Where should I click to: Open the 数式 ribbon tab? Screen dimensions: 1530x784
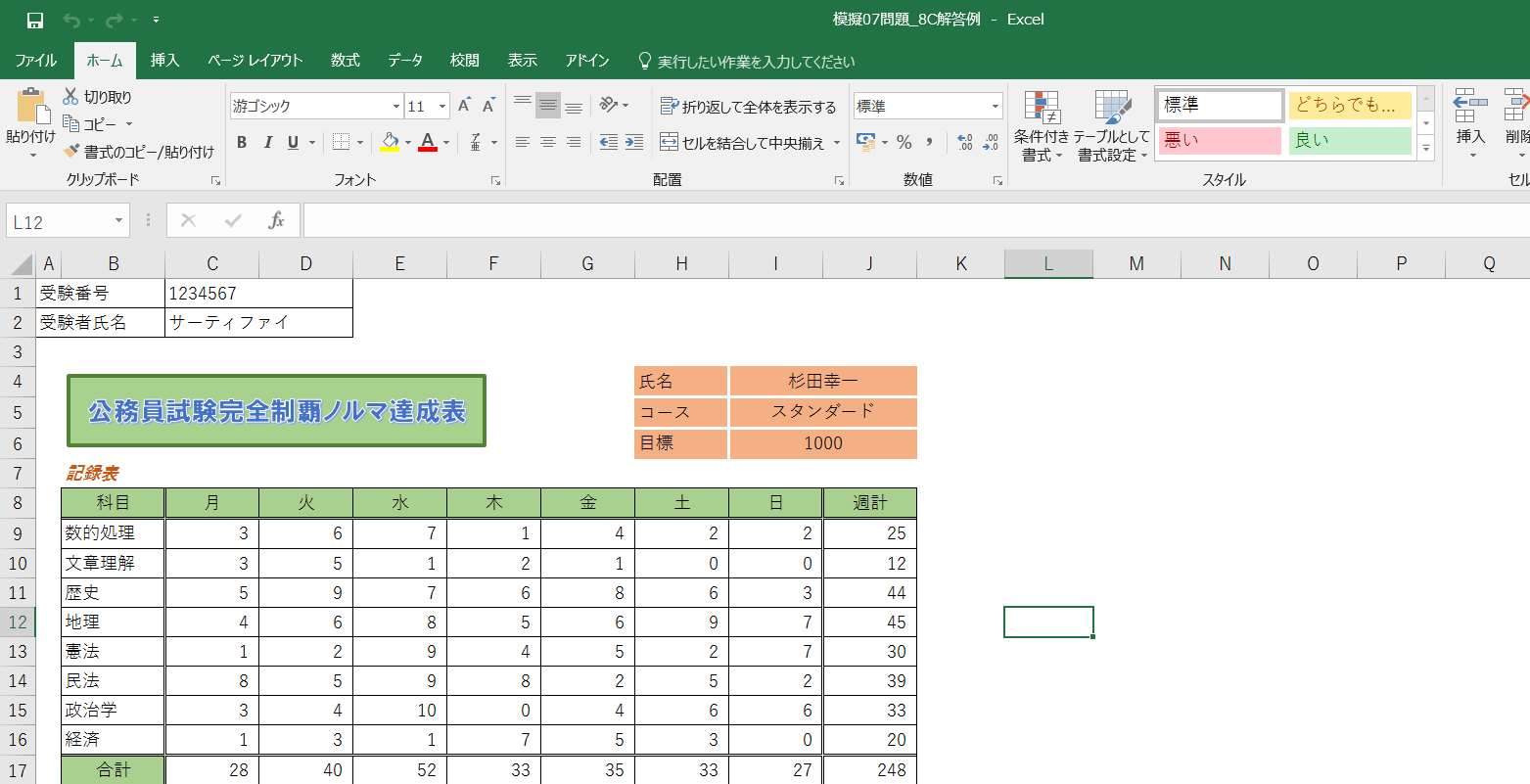(345, 61)
